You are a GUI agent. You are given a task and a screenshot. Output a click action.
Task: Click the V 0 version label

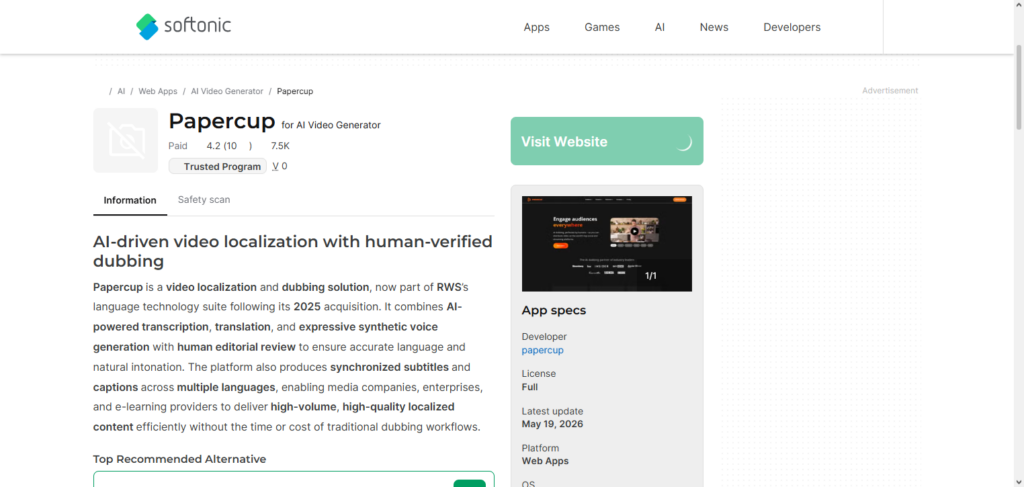(280, 166)
